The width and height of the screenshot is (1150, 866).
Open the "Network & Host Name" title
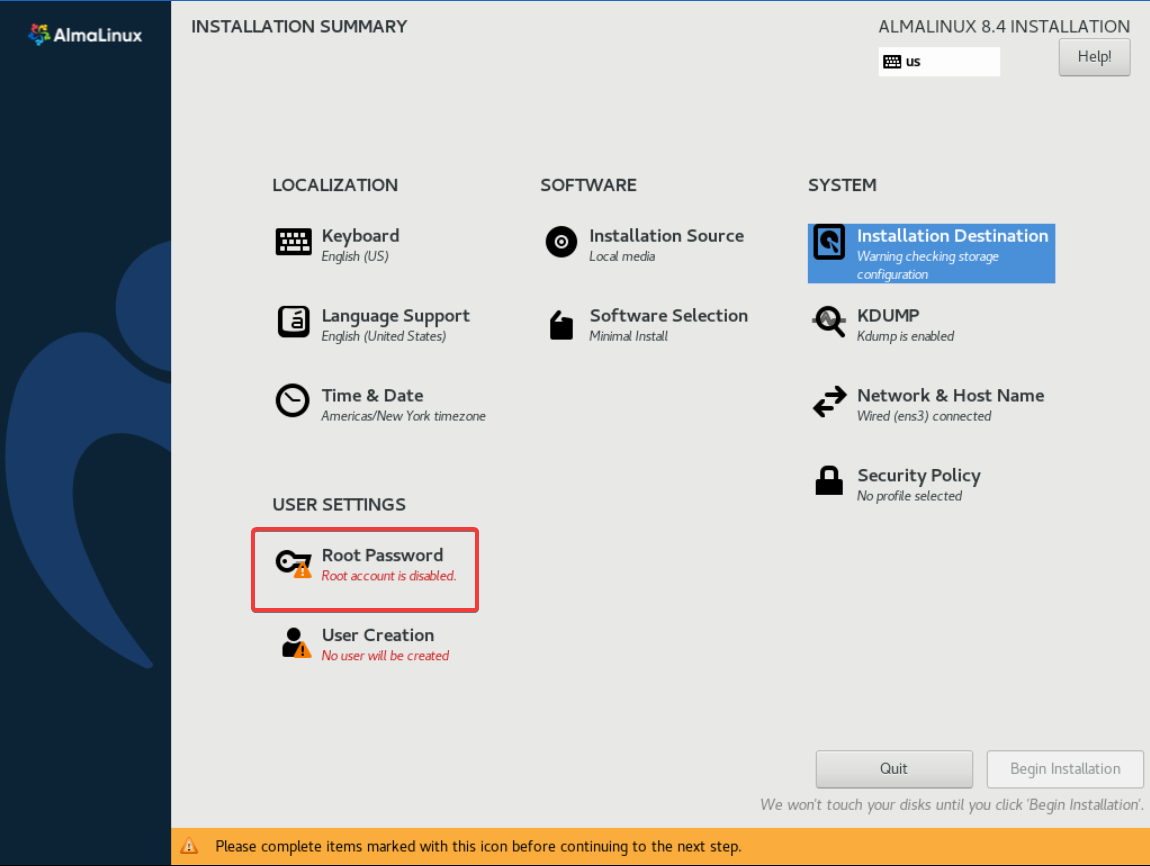pos(951,395)
